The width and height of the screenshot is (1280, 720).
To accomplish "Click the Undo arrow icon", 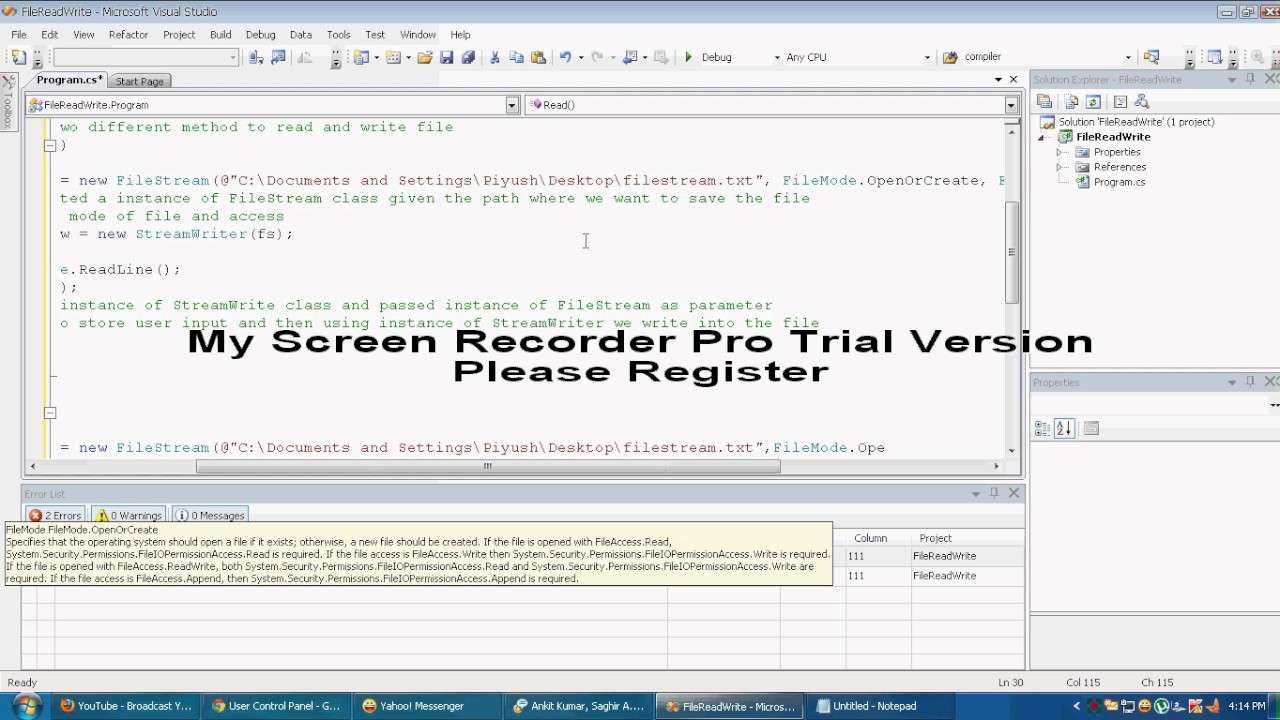I will pyautogui.click(x=565, y=57).
